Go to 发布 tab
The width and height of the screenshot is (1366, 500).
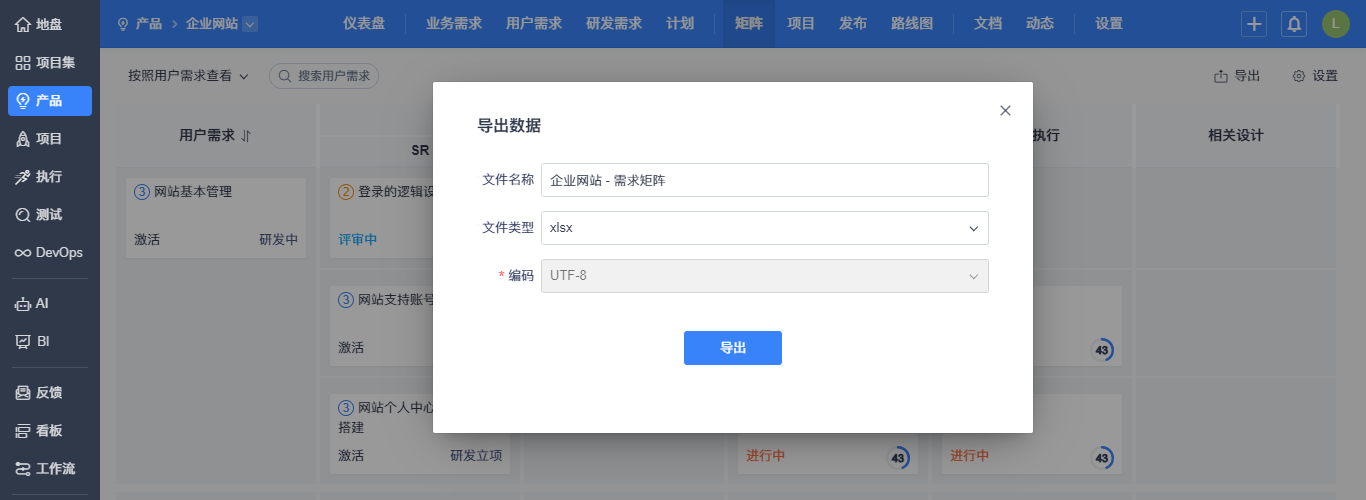[853, 24]
